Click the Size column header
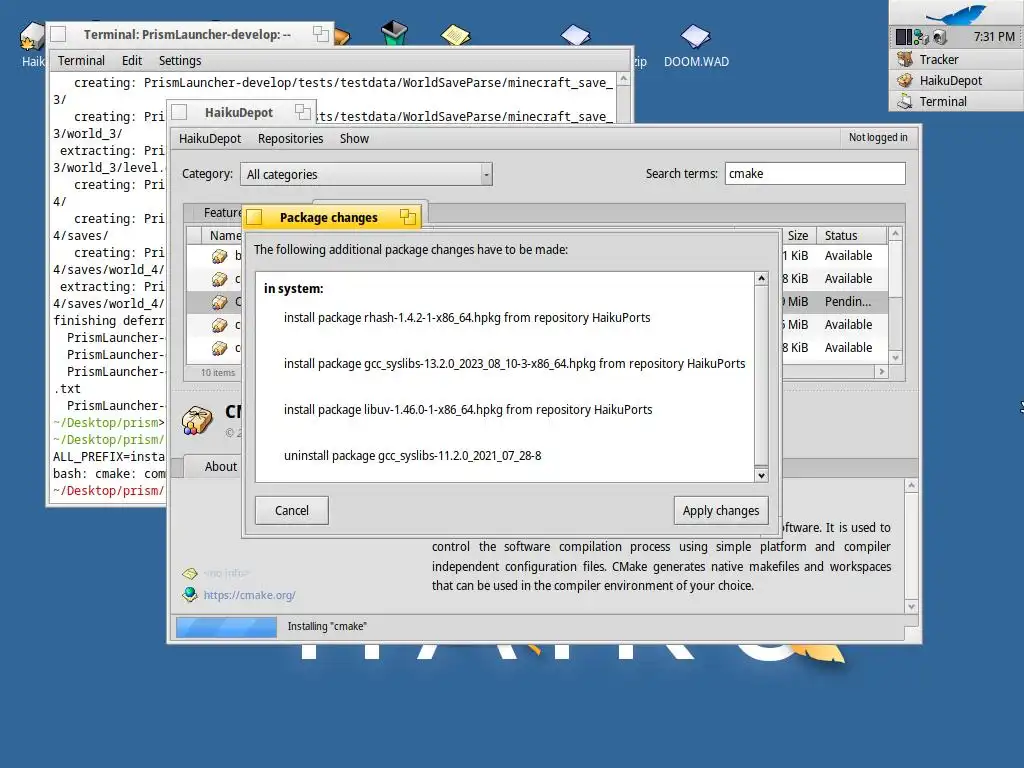The image size is (1024, 768). 797,235
